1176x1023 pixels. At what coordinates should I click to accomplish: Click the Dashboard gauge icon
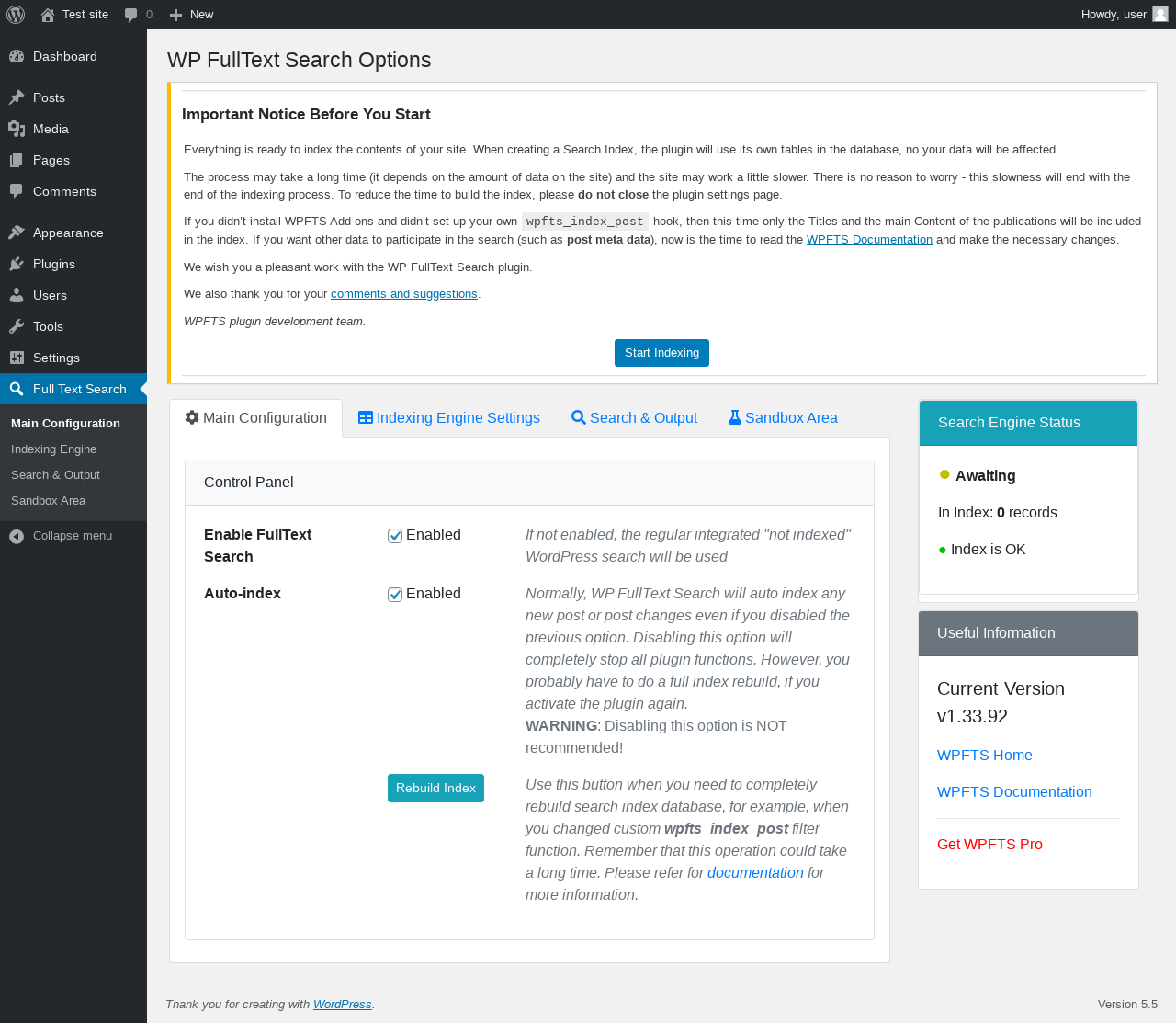coord(17,56)
